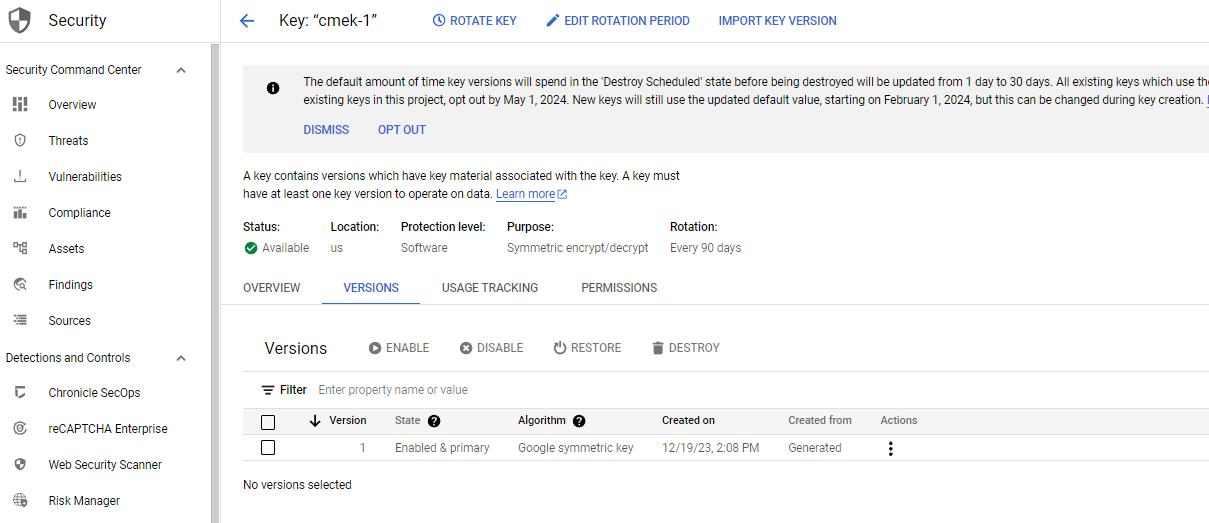The image size is (1209, 523).
Task: Click the Compliance chart icon
Action: [x=20, y=212]
